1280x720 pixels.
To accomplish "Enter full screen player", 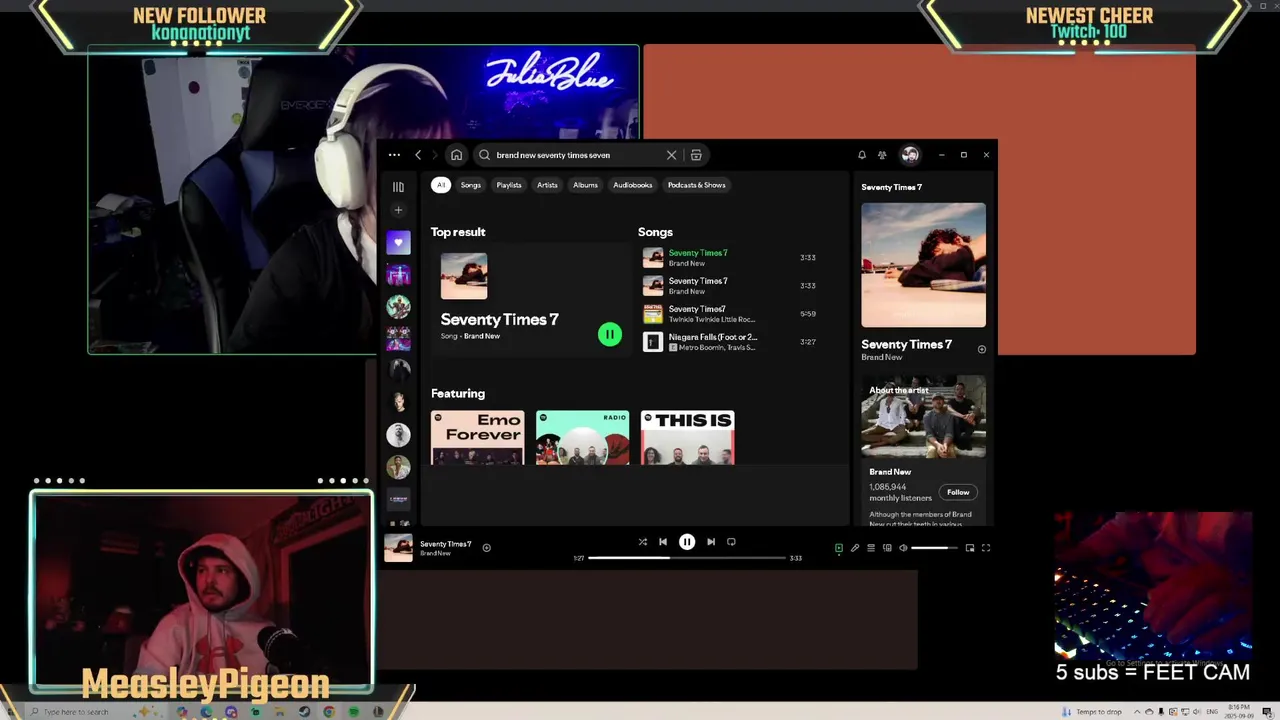I will (986, 548).
